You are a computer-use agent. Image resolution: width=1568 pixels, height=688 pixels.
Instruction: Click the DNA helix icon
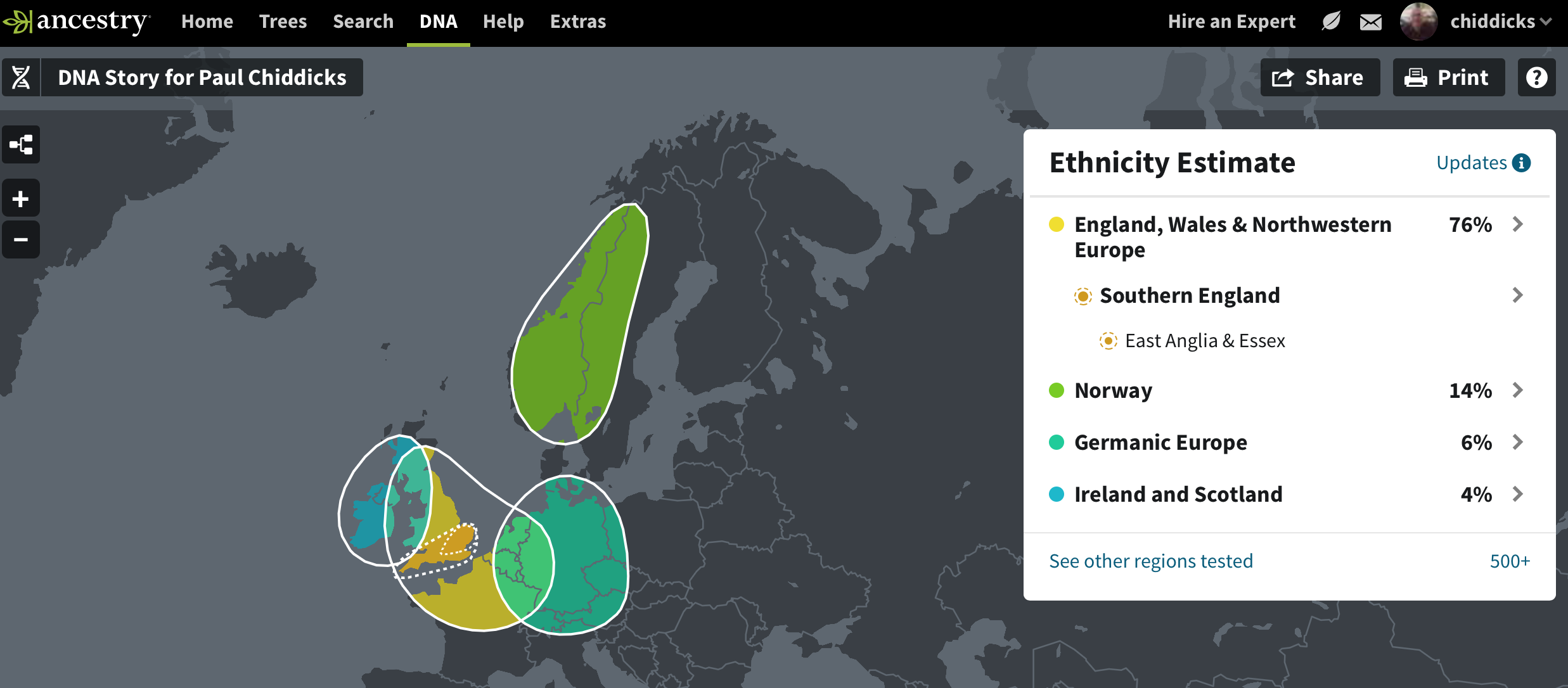tap(21, 77)
